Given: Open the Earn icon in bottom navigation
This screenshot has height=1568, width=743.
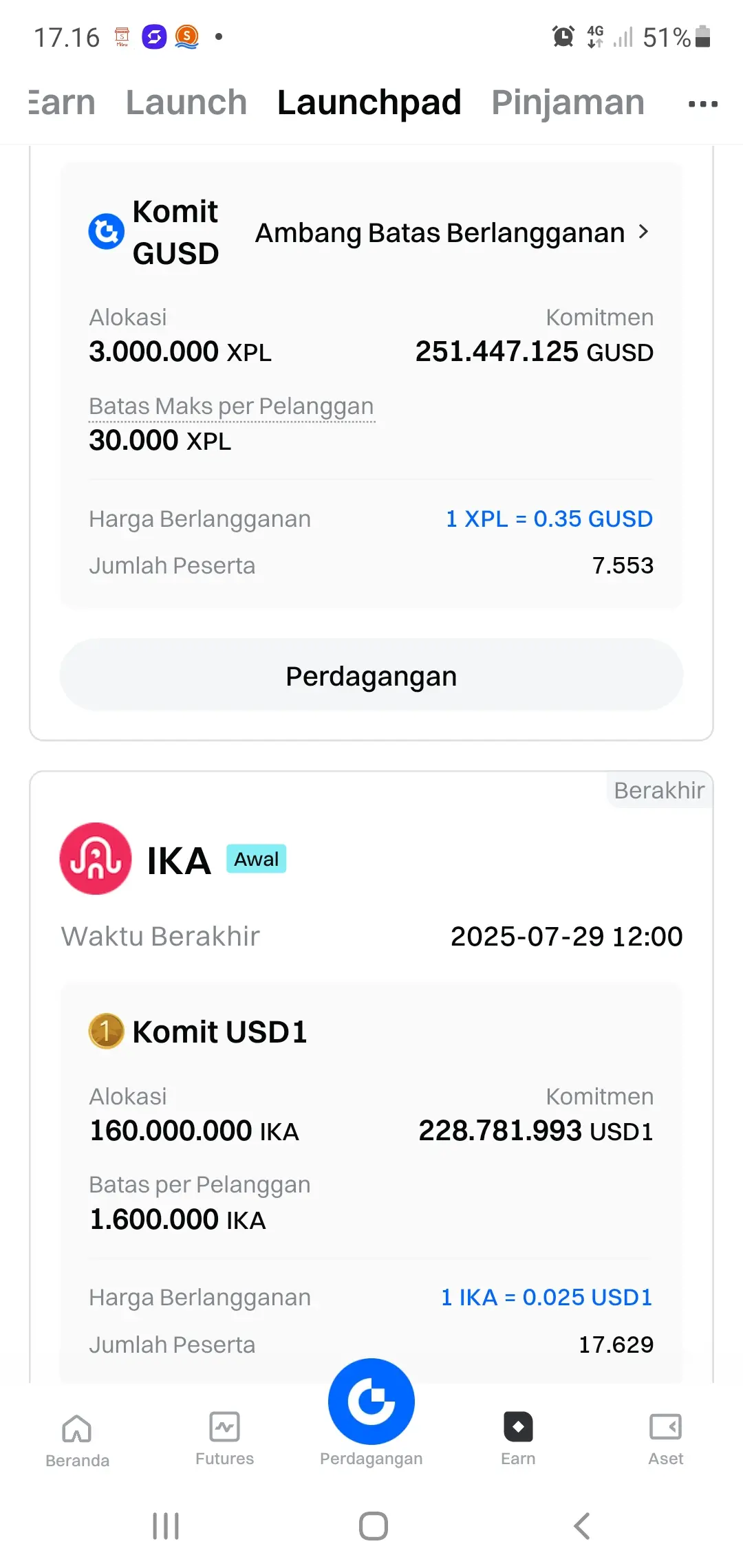Looking at the screenshot, I should tap(518, 1426).
